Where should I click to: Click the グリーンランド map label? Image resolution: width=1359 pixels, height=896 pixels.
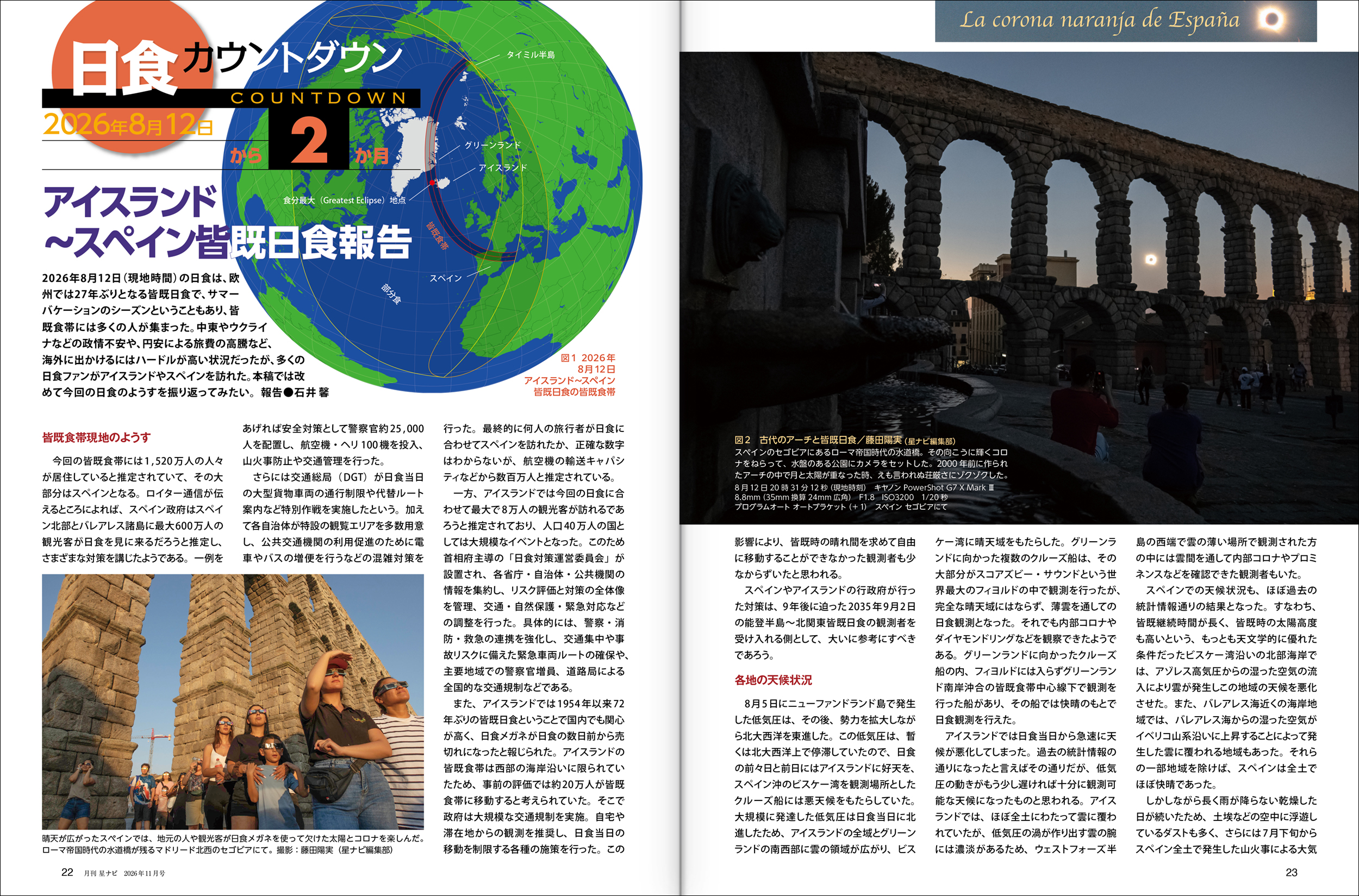click(x=493, y=145)
